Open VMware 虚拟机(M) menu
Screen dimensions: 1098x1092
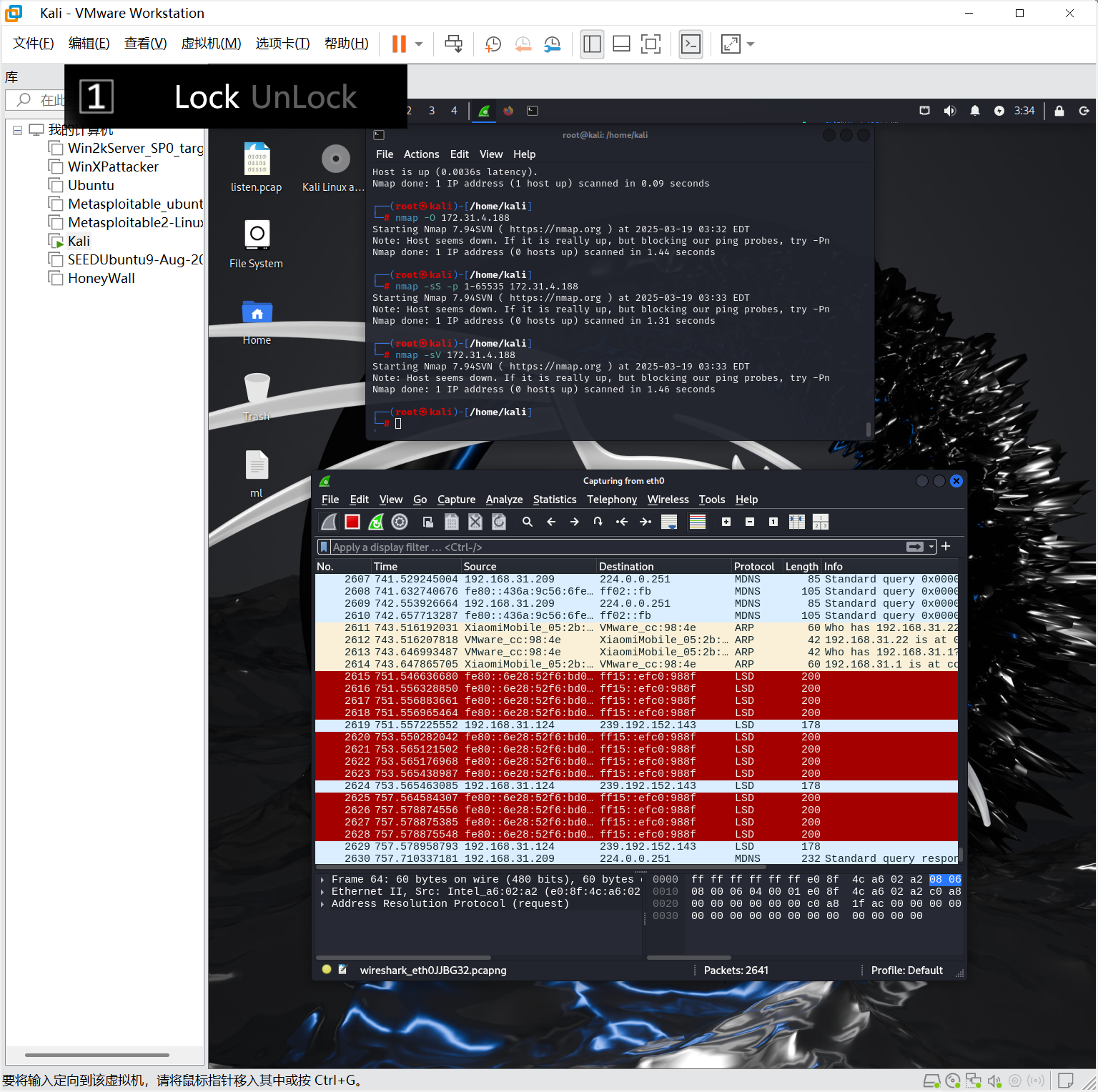pos(211,44)
